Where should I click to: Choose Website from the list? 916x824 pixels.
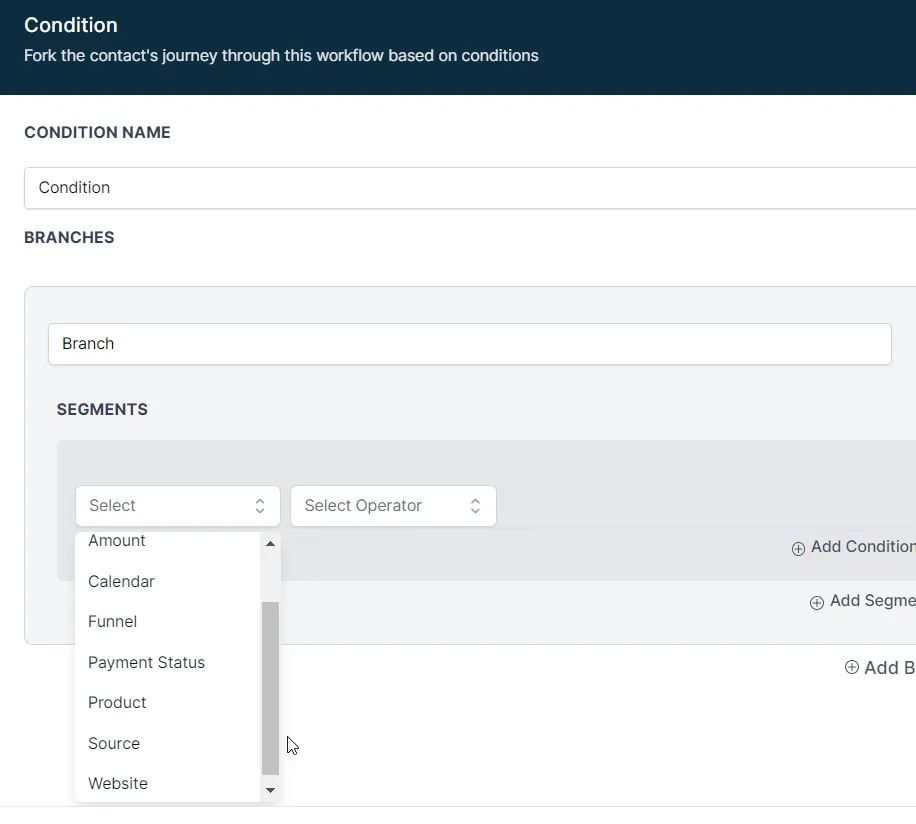[118, 783]
